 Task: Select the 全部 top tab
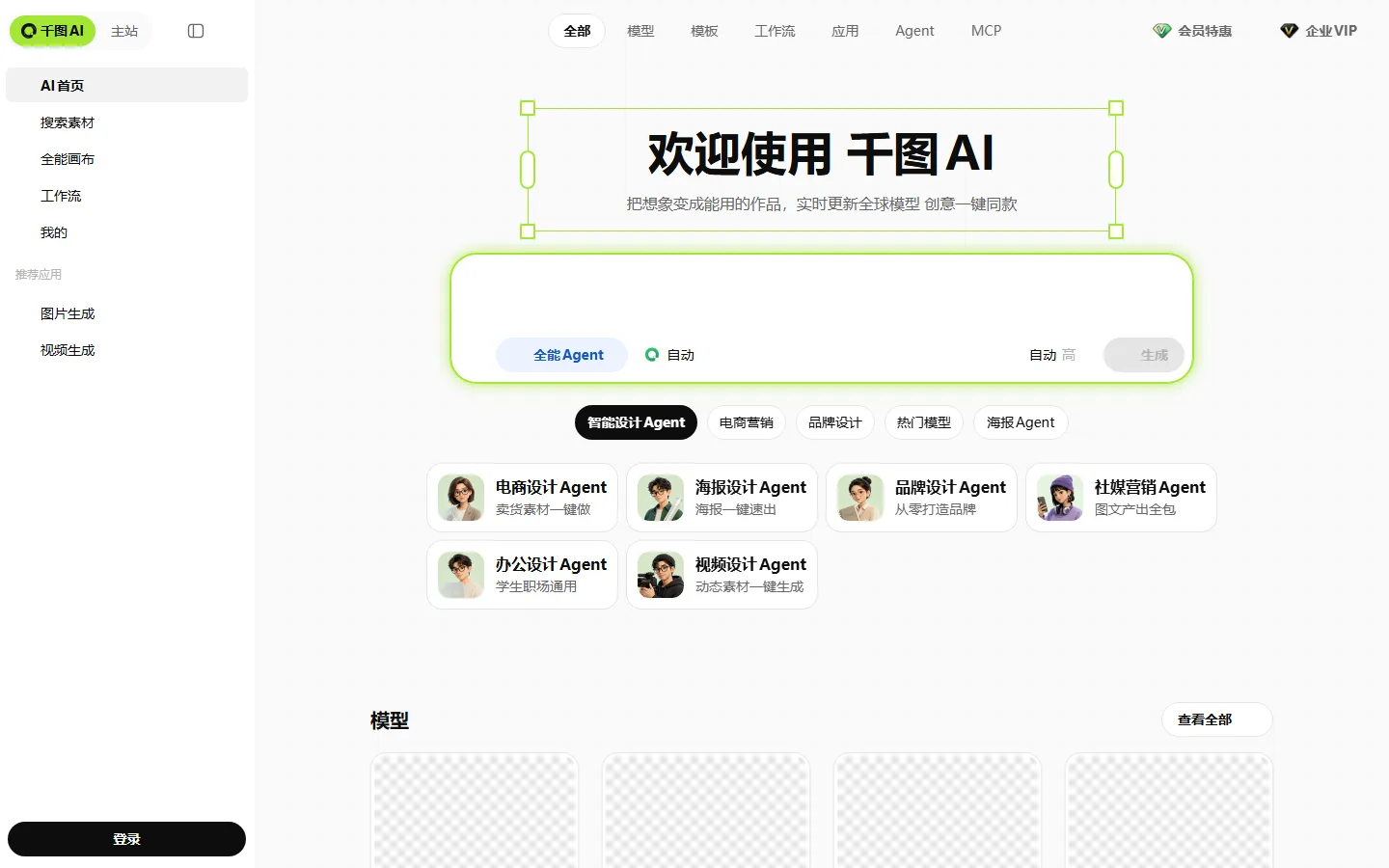coord(577,31)
